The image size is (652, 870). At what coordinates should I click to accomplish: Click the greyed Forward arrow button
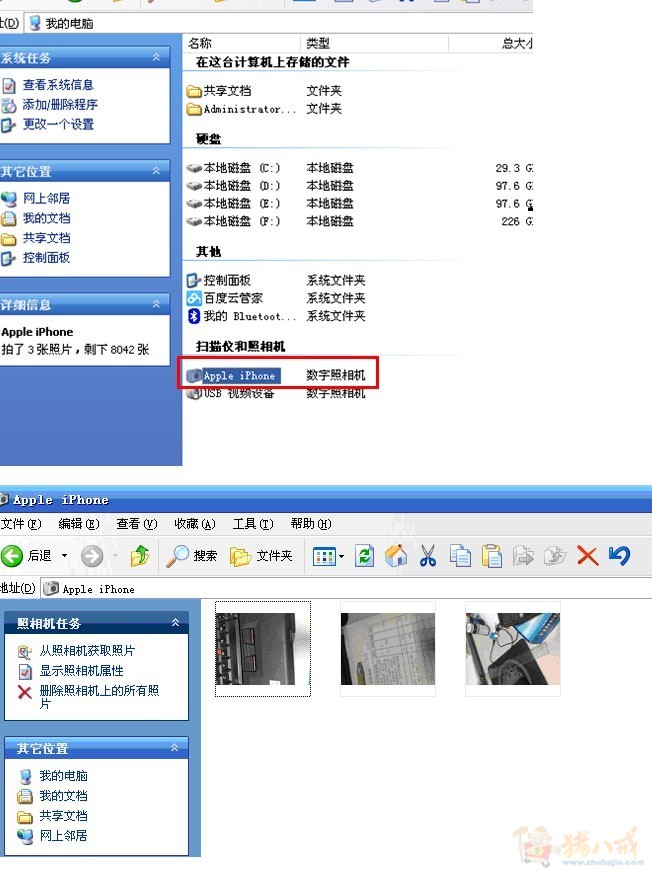pyautogui.click(x=92, y=556)
